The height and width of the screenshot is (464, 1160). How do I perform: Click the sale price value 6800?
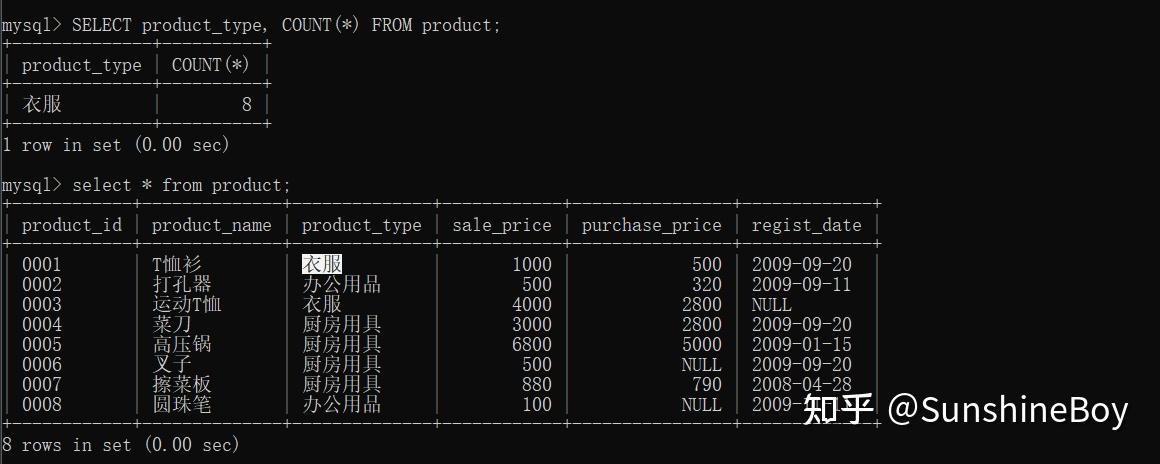531,344
